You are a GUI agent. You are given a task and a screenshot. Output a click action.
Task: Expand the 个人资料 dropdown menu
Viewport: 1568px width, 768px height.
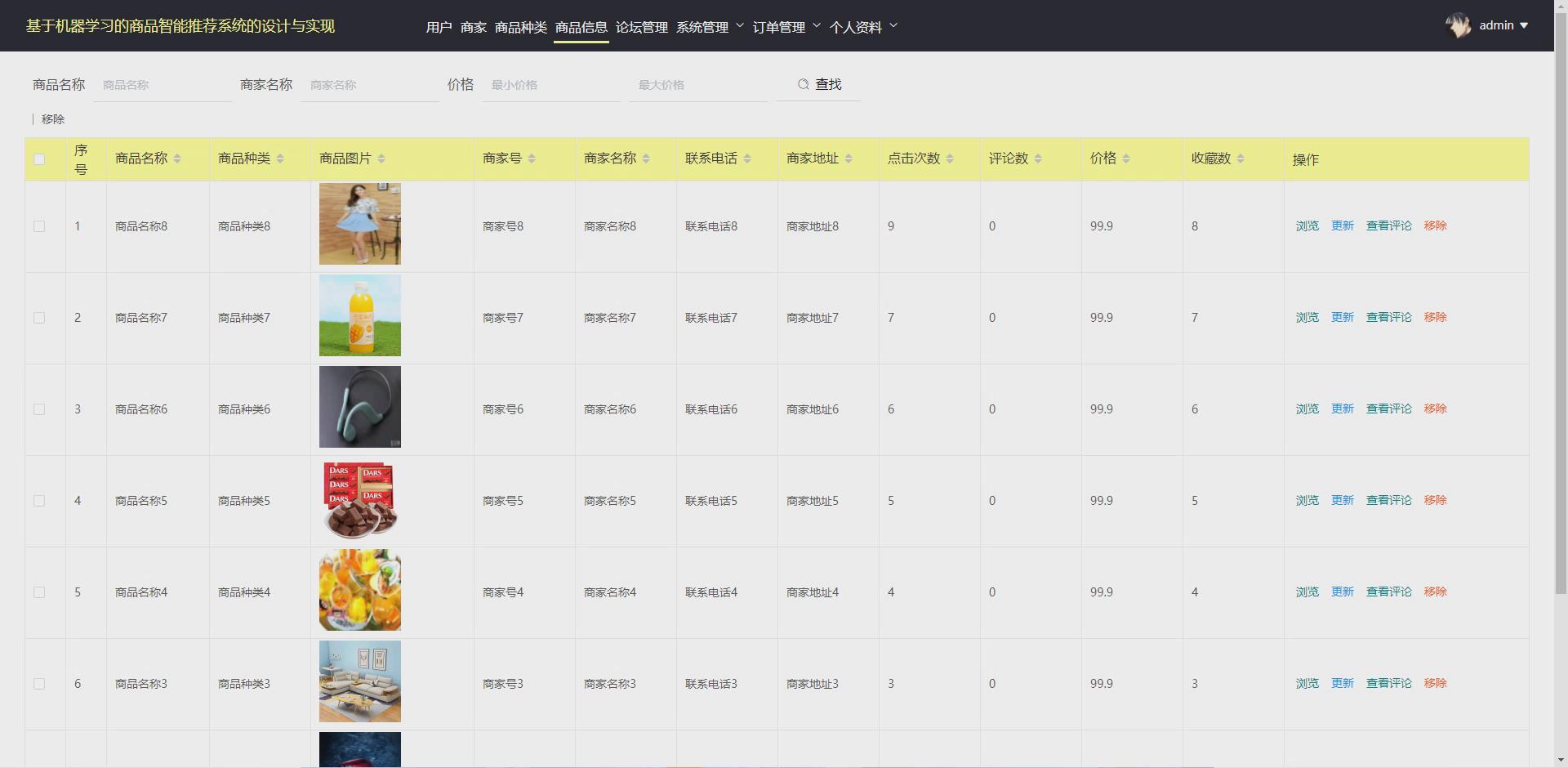[863, 27]
